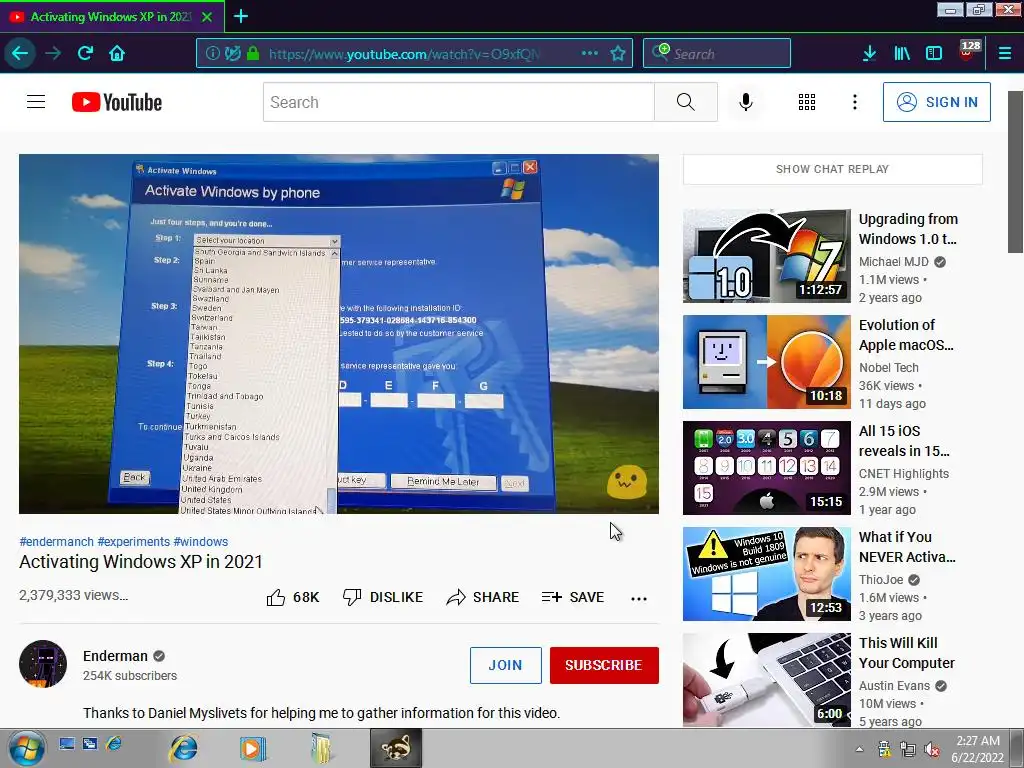
Task: Open the Windows Explorer folder taskbar icon
Action: pos(322,748)
